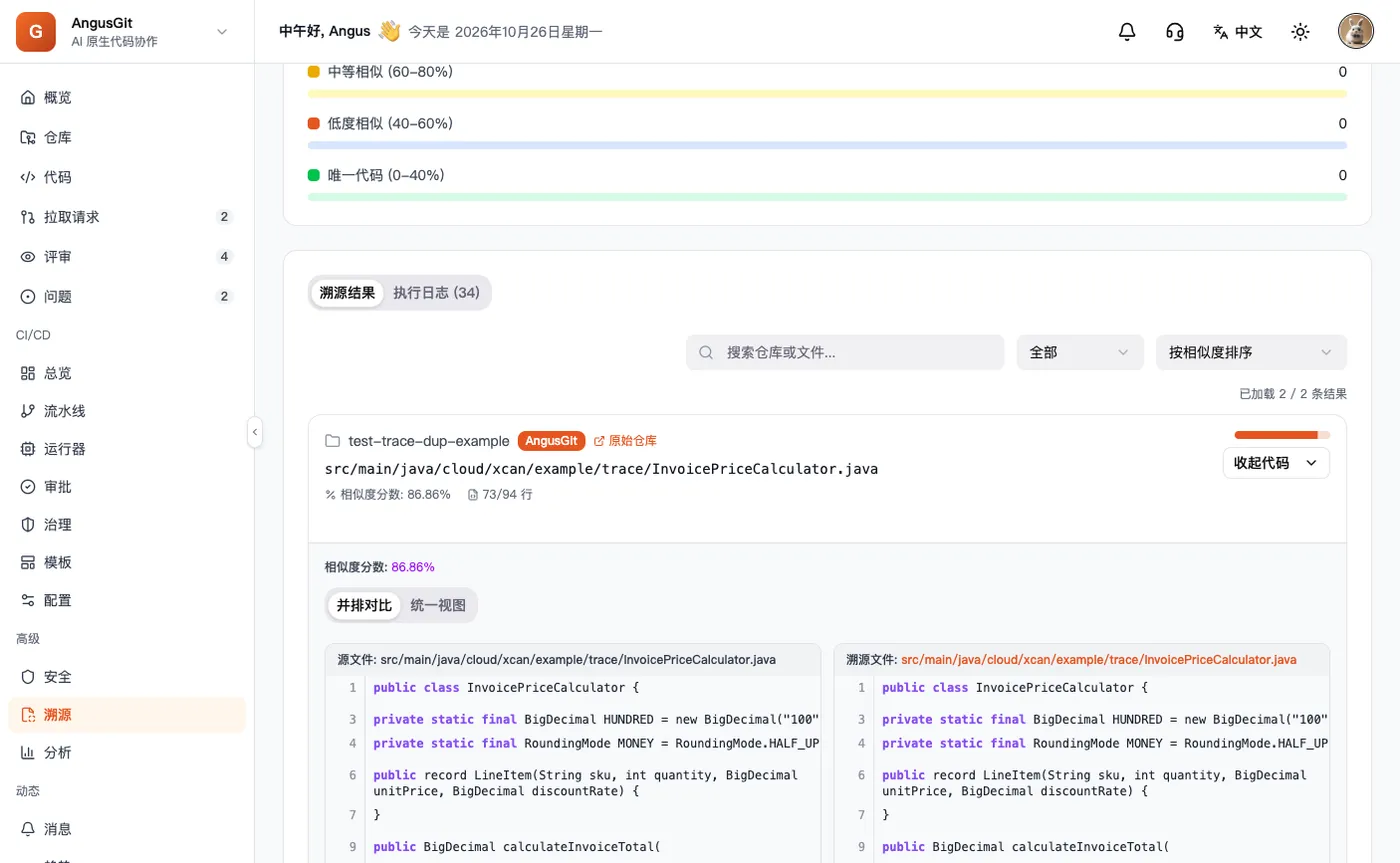The width and height of the screenshot is (1400, 863).
Task: Open 安全 security item
Action: (127, 677)
